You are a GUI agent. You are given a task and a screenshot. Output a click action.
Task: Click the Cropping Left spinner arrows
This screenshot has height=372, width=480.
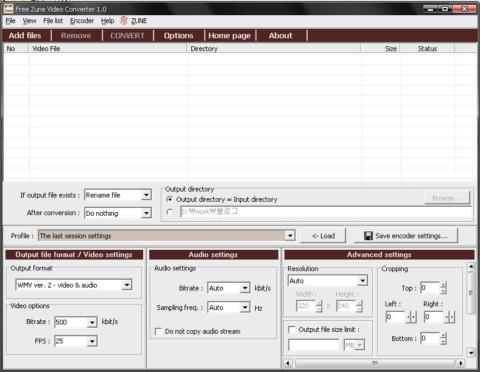point(412,317)
